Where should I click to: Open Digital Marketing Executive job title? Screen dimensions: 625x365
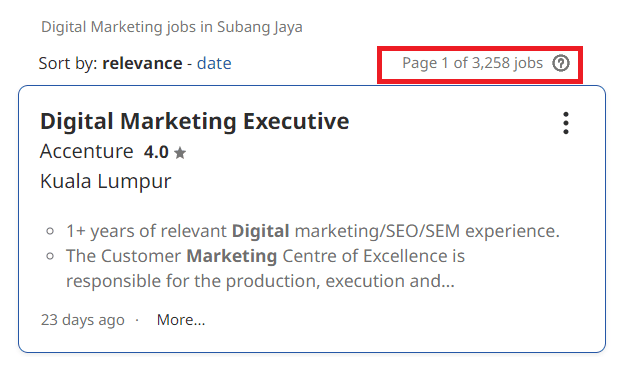(x=195, y=121)
